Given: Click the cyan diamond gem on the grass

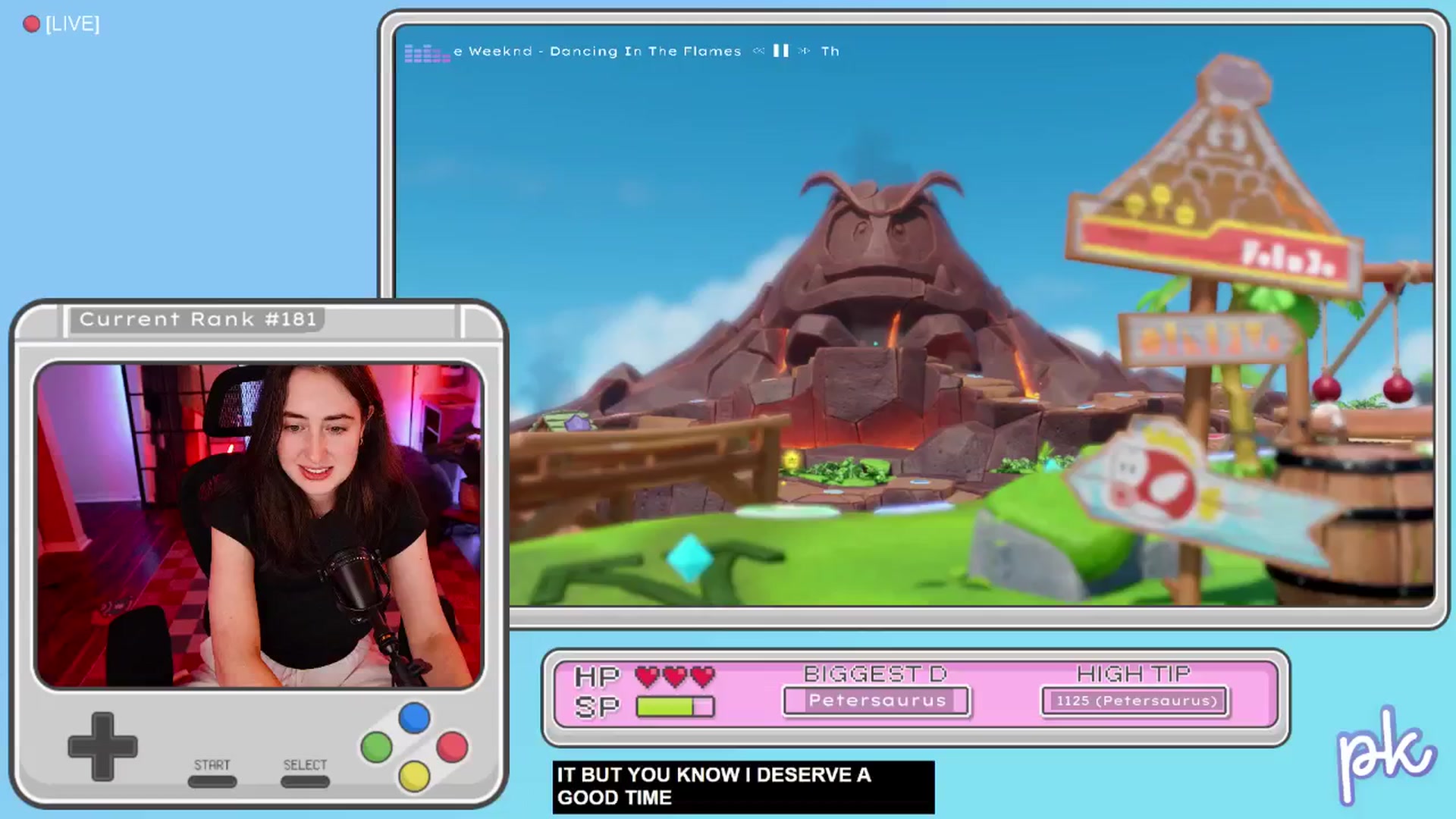Looking at the screenshot, I should (689, 558).
